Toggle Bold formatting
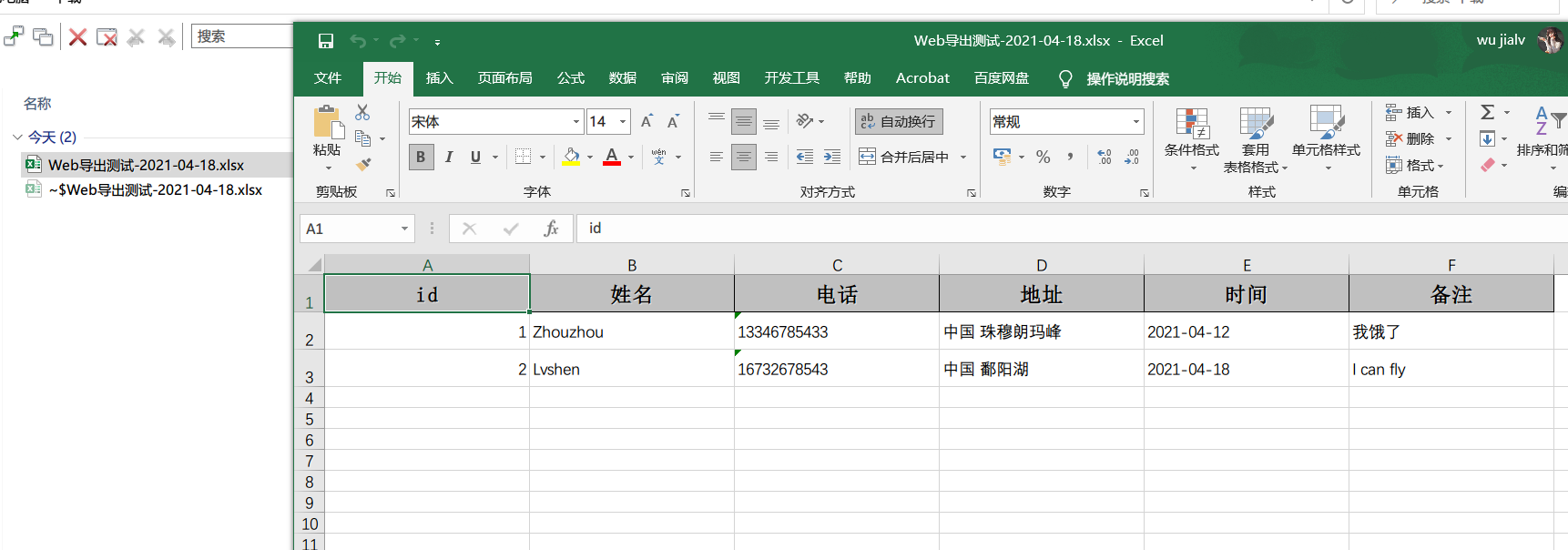 tap(421, 157)
